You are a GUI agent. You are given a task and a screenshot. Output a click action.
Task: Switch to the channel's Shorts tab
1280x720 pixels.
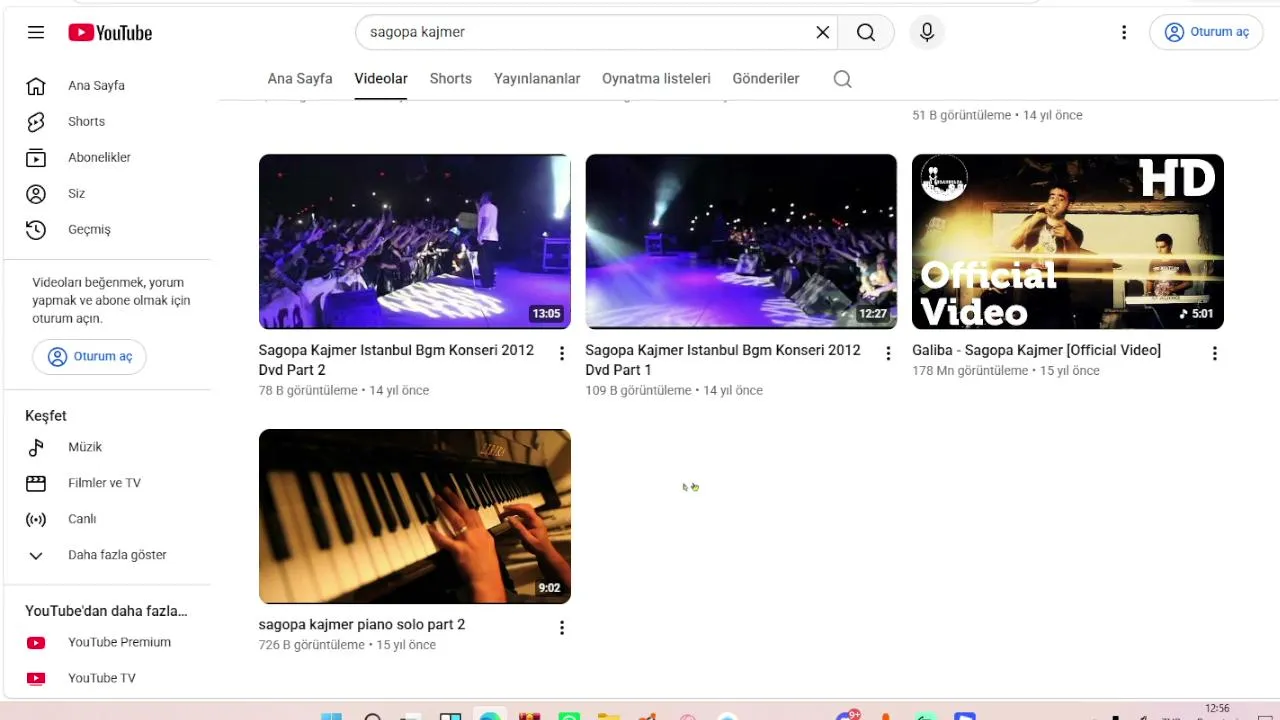[451, 79]
